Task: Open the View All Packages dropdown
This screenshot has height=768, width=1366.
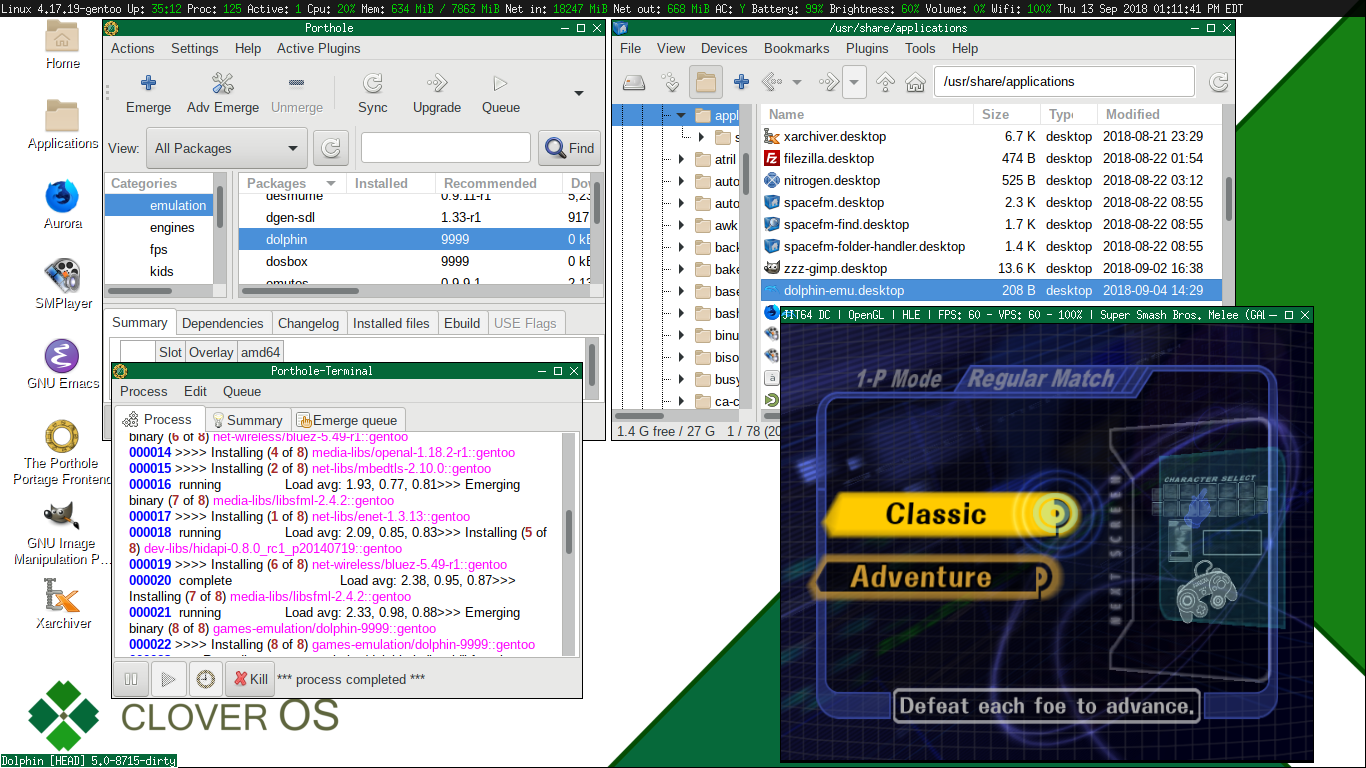Action: coord(227,148)
